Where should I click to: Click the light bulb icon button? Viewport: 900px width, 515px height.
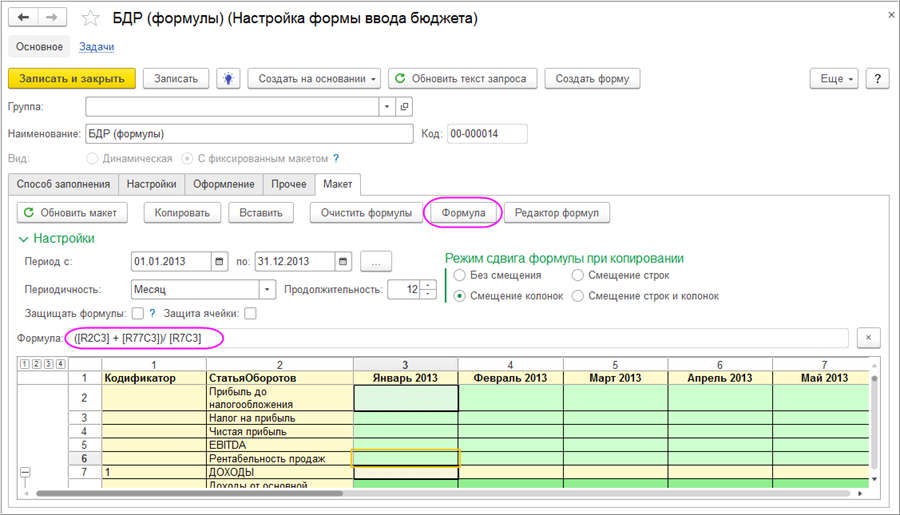point(230,79)
